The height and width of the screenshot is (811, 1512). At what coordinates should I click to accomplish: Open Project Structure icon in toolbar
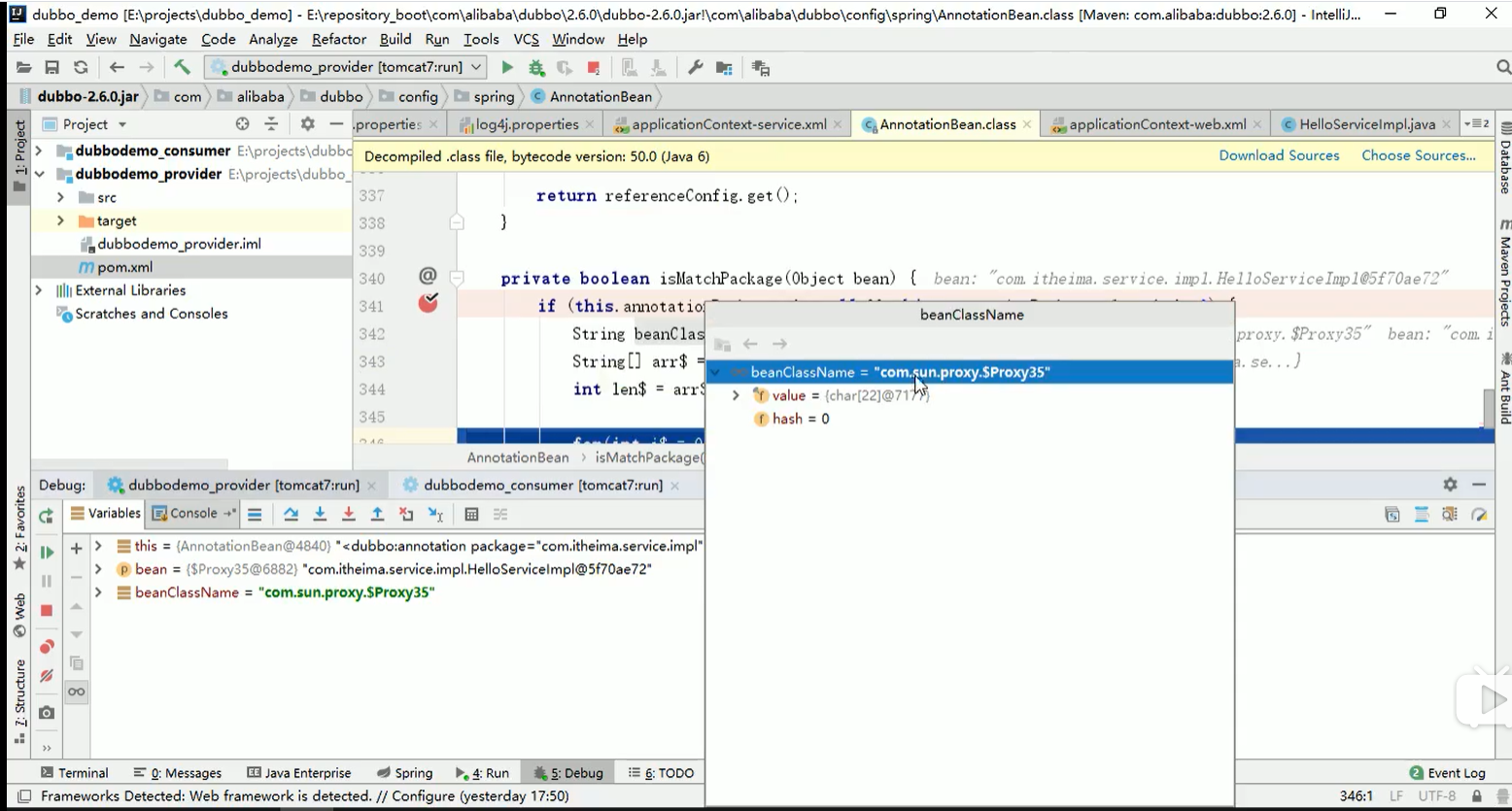pyautogui.click(x=724, y=67)
